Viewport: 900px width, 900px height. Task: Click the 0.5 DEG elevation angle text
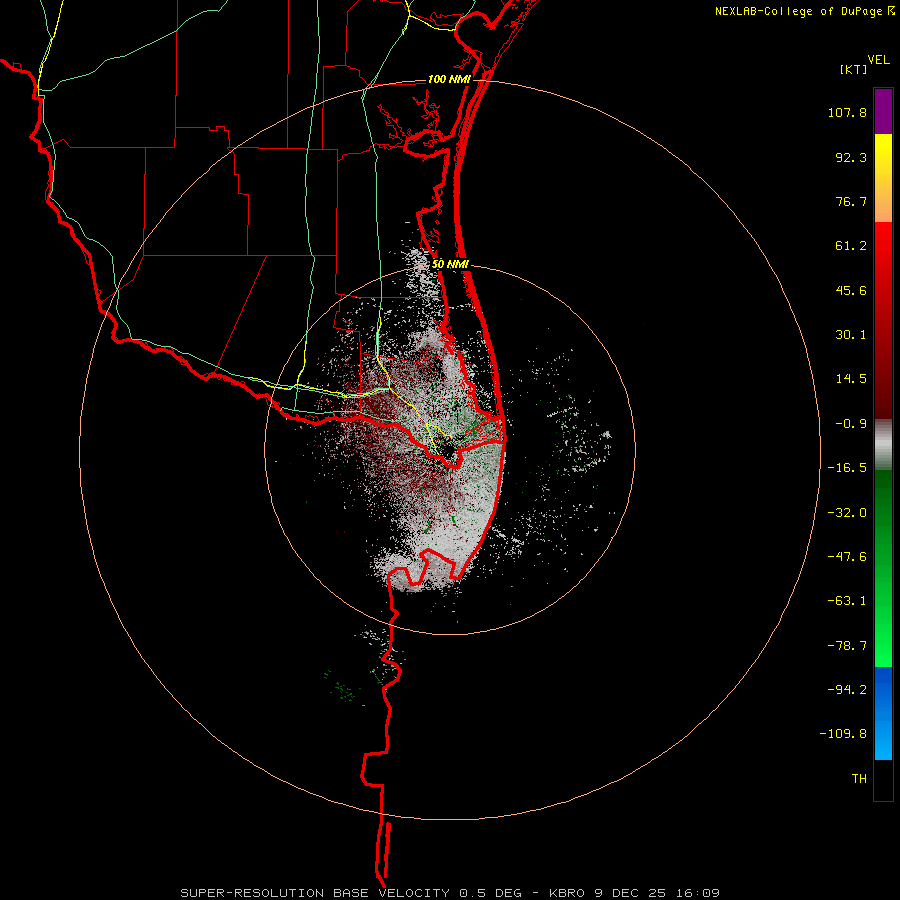pos(490,893)
